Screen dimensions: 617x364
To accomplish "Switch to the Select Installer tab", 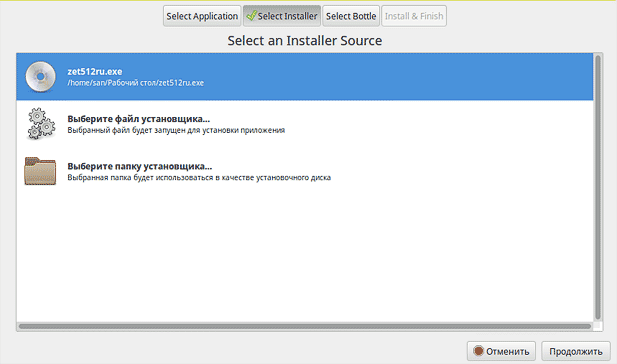I will point(282,16).
